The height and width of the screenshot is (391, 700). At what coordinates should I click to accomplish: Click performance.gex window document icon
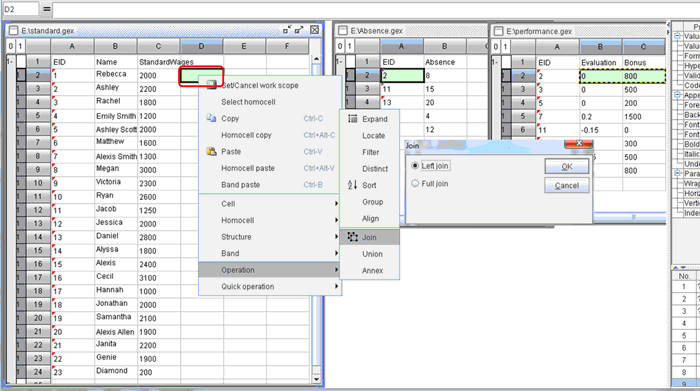coord(498,31)
